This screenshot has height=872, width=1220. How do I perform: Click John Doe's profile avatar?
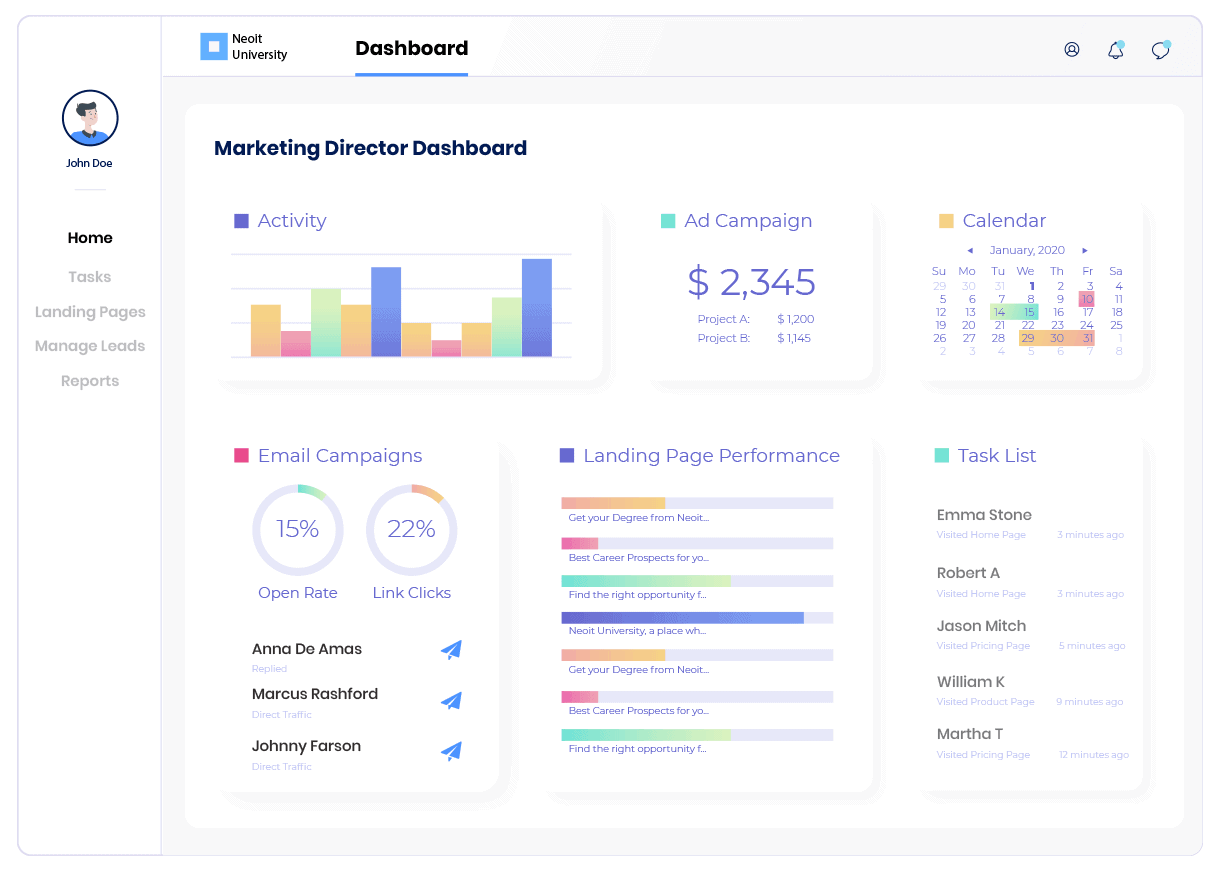[x=90, y=118]
